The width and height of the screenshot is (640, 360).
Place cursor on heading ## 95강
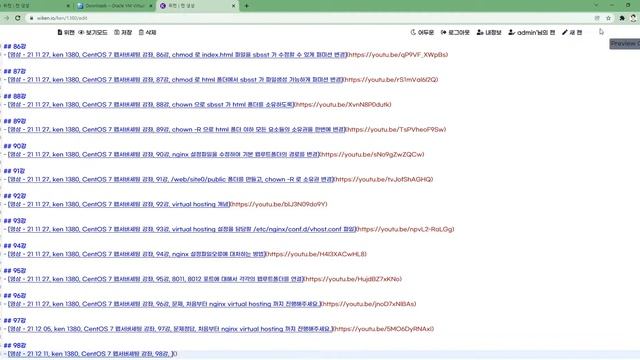(15, 271)
